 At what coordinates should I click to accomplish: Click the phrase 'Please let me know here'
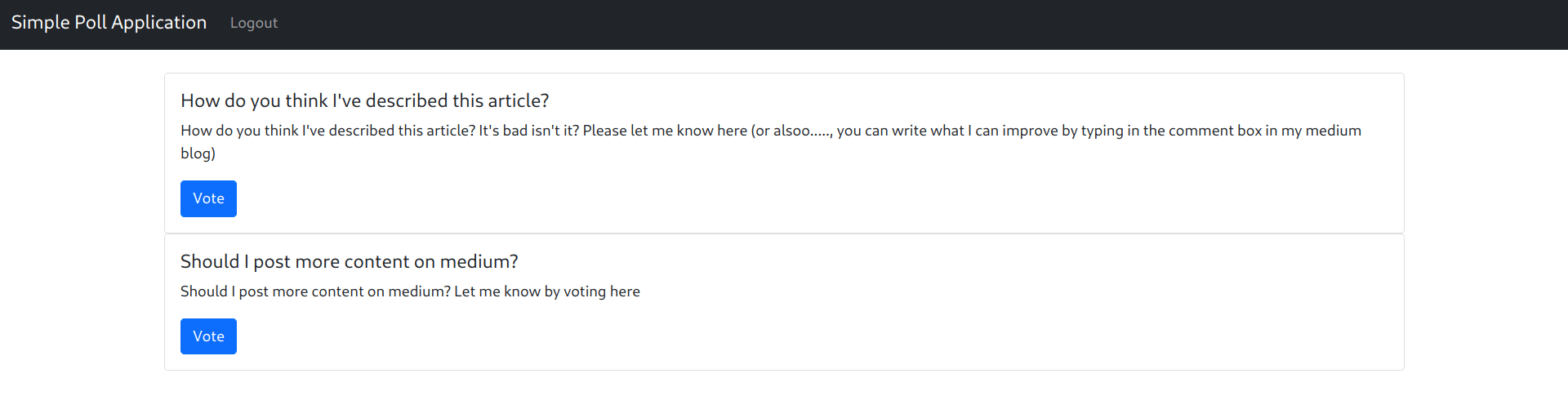tap(665, 131)
